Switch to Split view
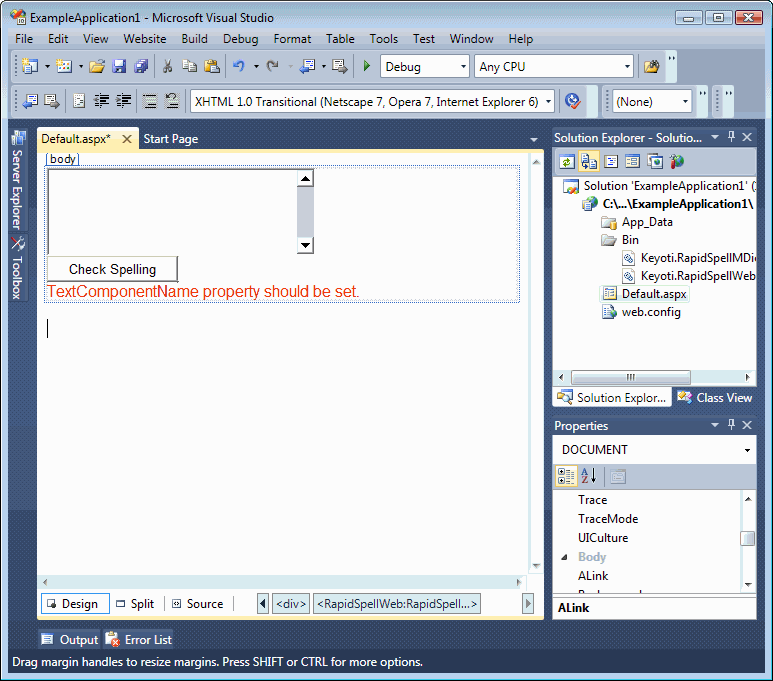The width and height of the screenshot is (773, 681). [x=135, y=604]
